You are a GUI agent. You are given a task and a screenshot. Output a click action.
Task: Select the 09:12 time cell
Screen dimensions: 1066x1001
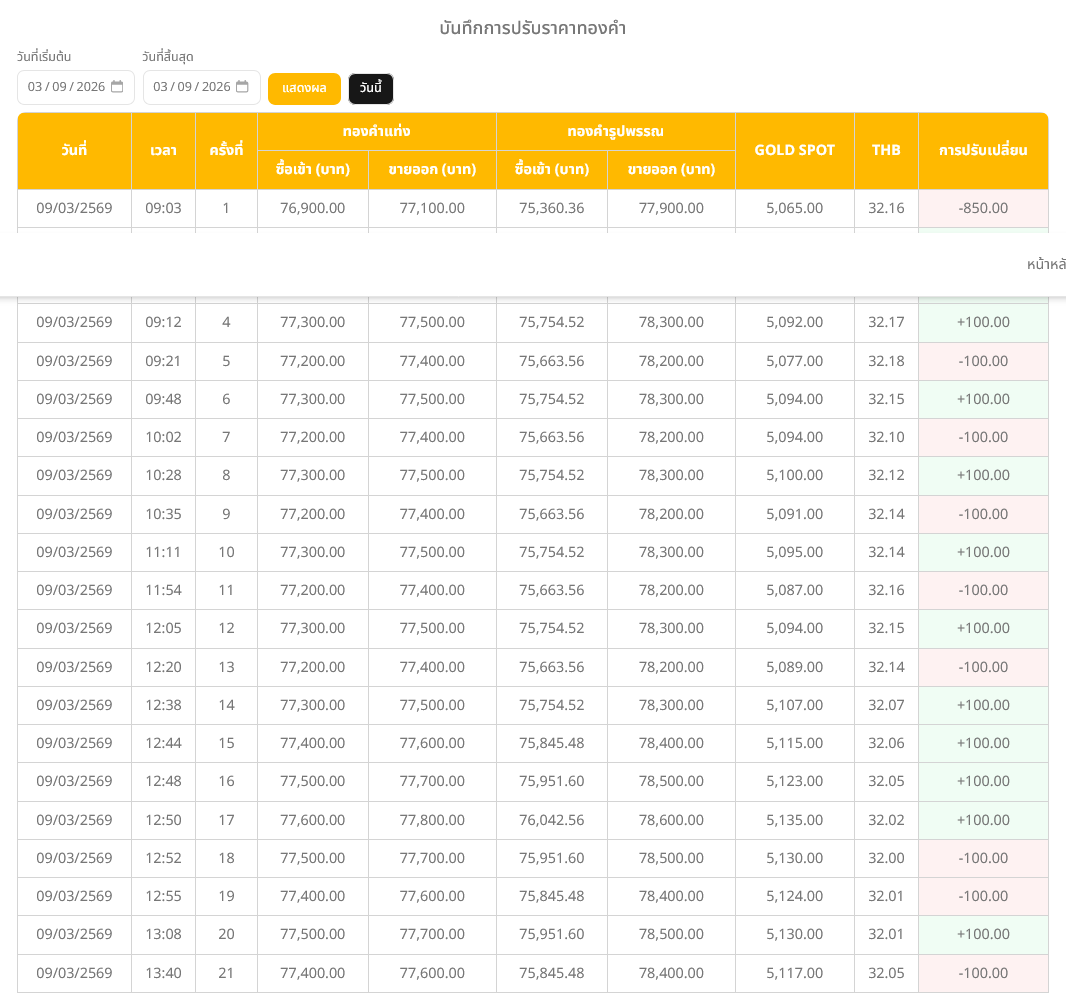point(163,322)
